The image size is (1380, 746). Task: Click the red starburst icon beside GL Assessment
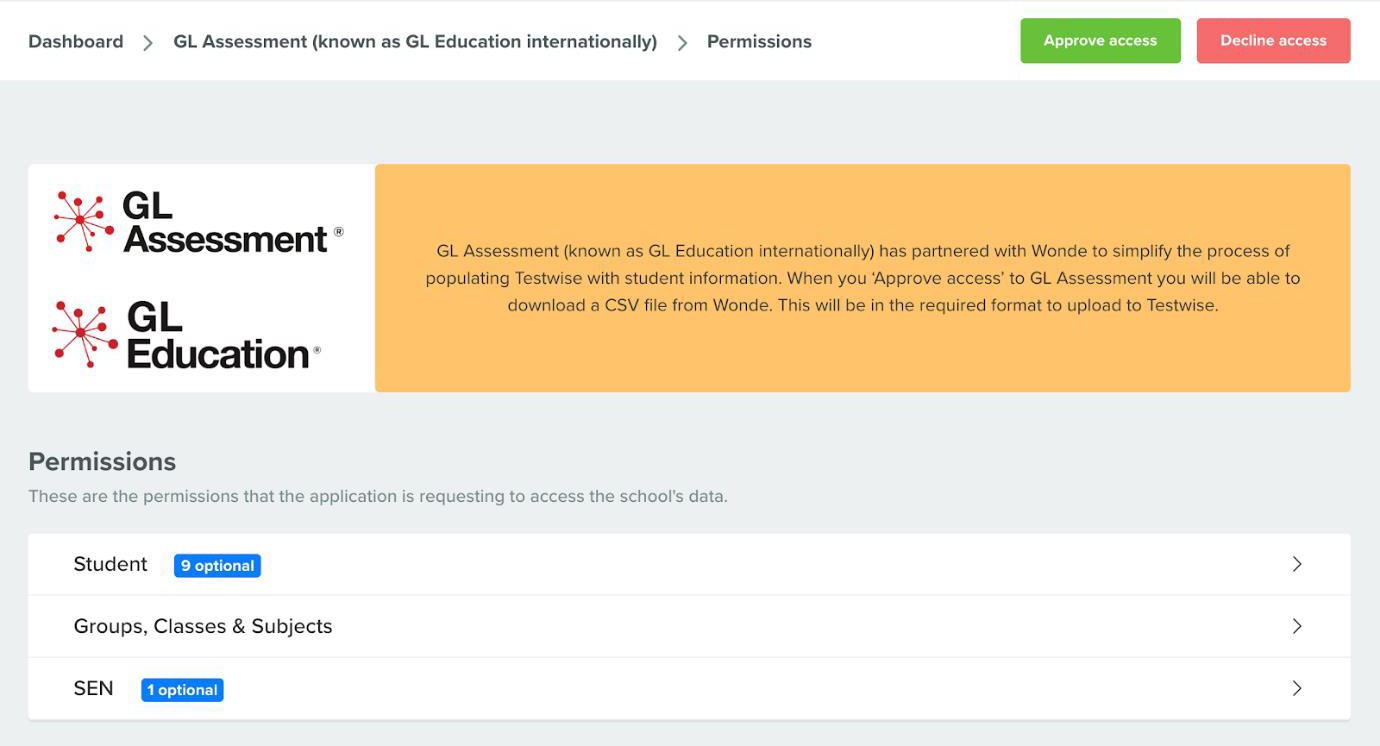coord(83,221)
